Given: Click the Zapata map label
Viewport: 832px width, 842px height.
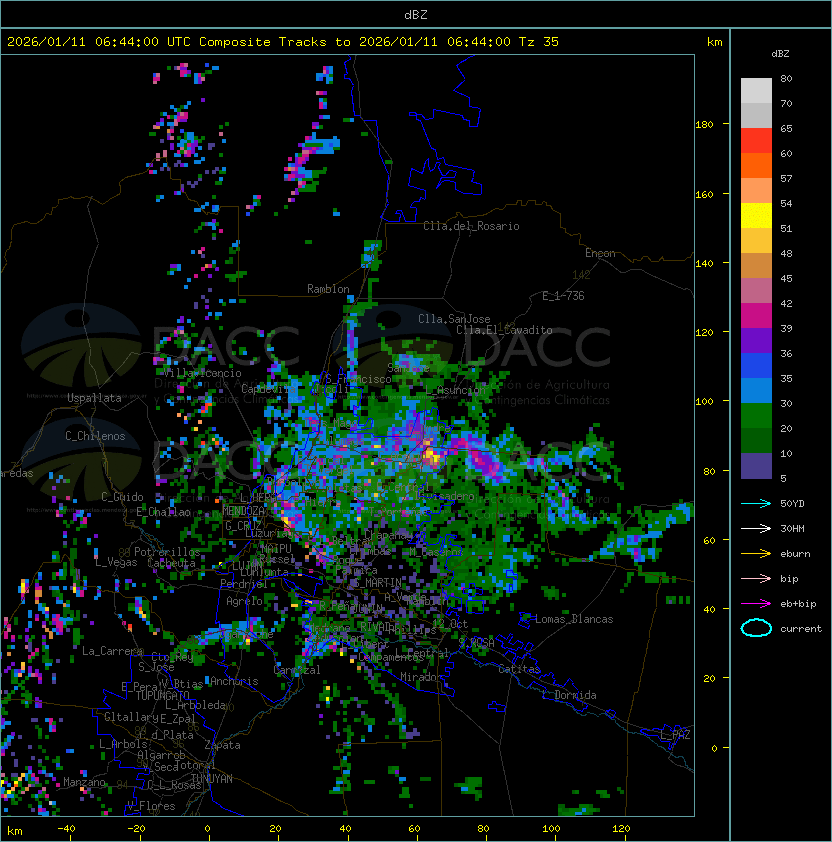Looking at the screenshot, I should tap(222, 745).
